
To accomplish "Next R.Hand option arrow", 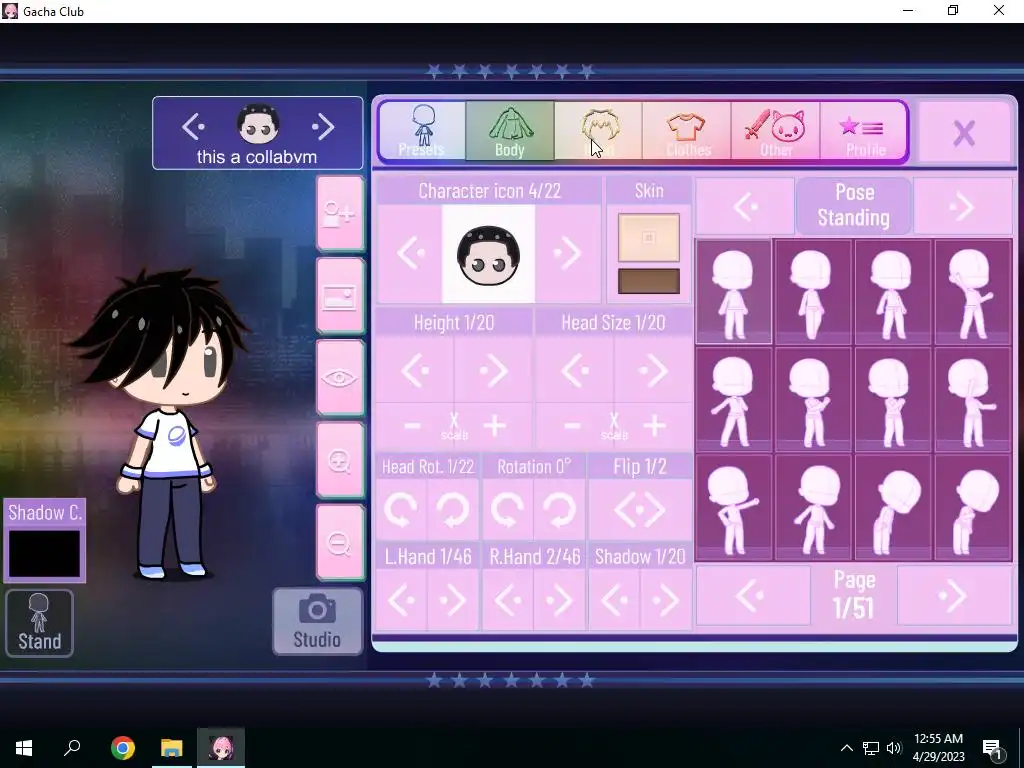I will pyautogui.click(x=559, y=600).
